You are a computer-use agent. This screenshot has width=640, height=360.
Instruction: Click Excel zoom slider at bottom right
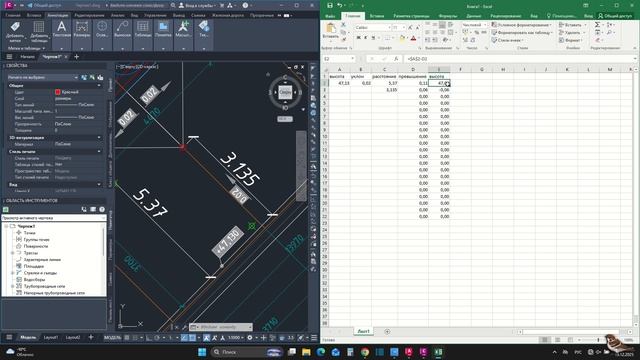tap(598, 340)
